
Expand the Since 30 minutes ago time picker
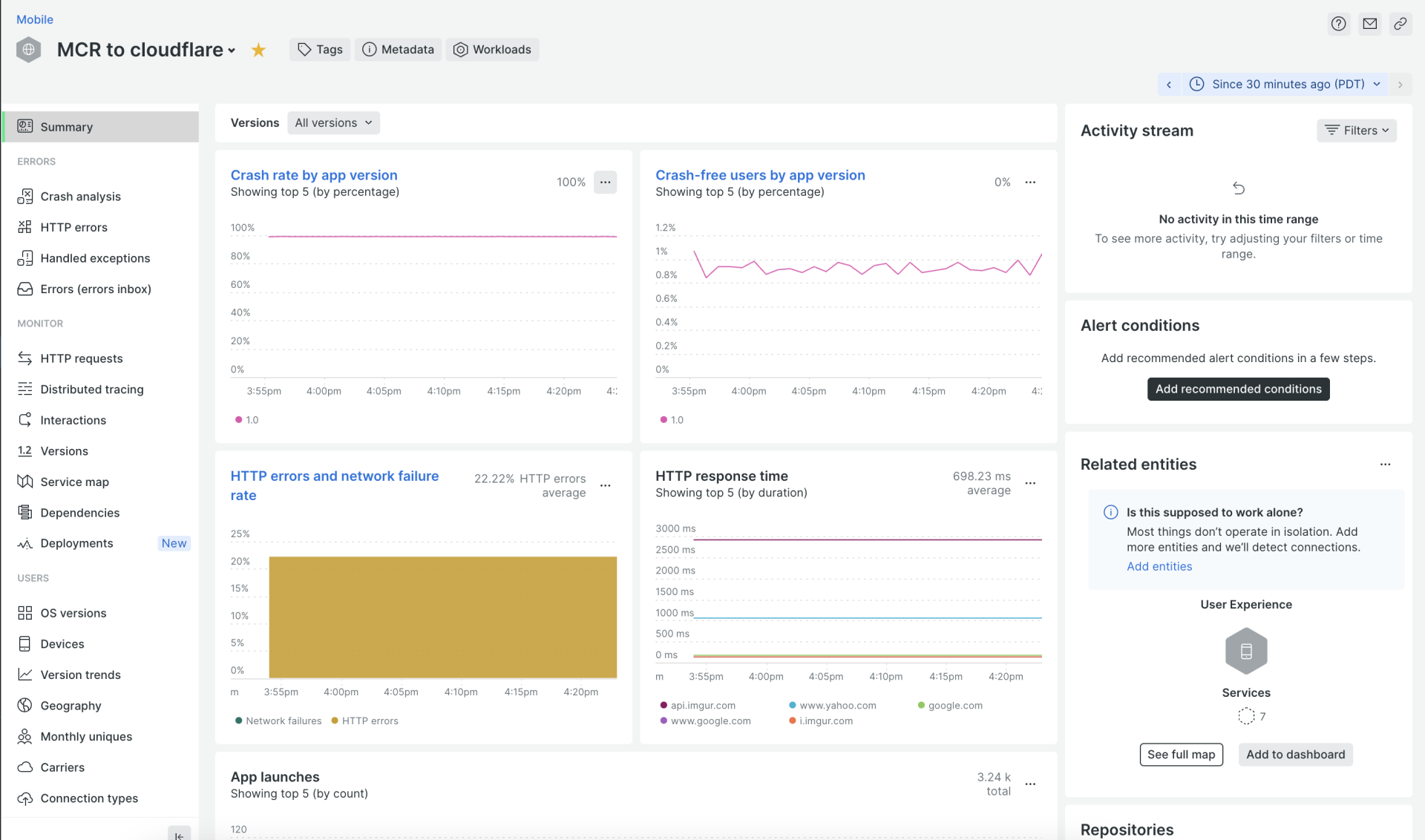pyautogui.click(x=1285, y=84)
